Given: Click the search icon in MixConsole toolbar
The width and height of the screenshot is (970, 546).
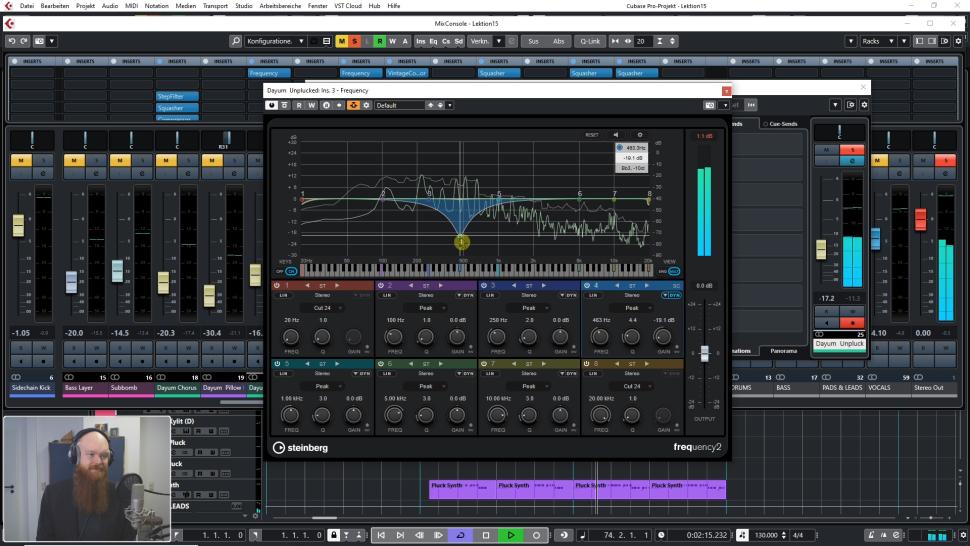Looking at the screenshot, I should pos(236,41).
